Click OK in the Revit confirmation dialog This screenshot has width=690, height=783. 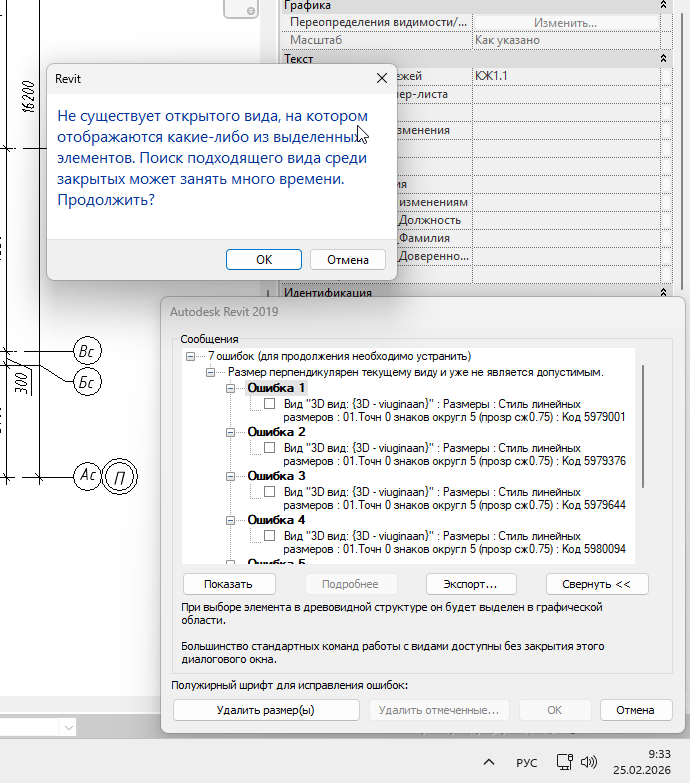pos(264,260)
